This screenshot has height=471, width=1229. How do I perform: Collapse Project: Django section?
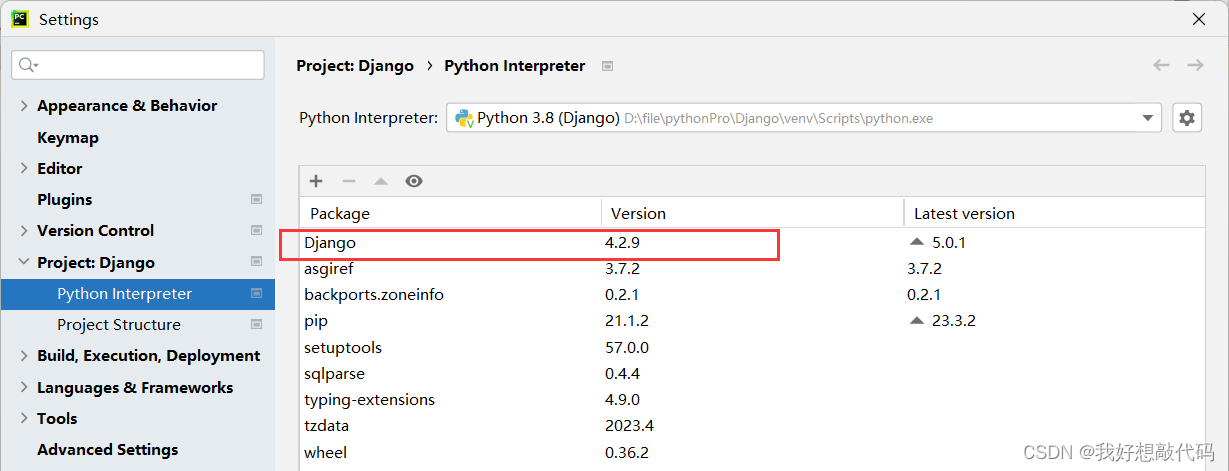(24, 262)
